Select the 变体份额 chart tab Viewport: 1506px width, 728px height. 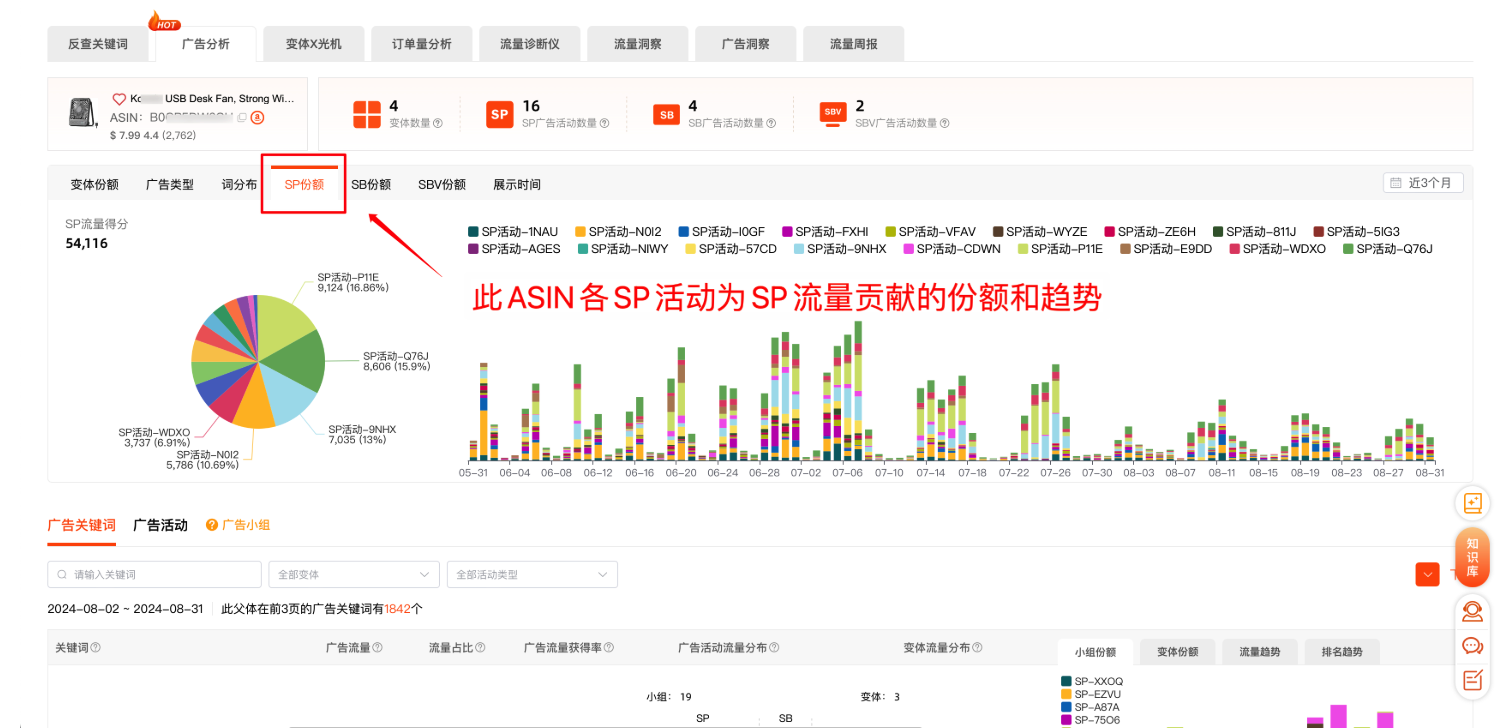[95, 185]
